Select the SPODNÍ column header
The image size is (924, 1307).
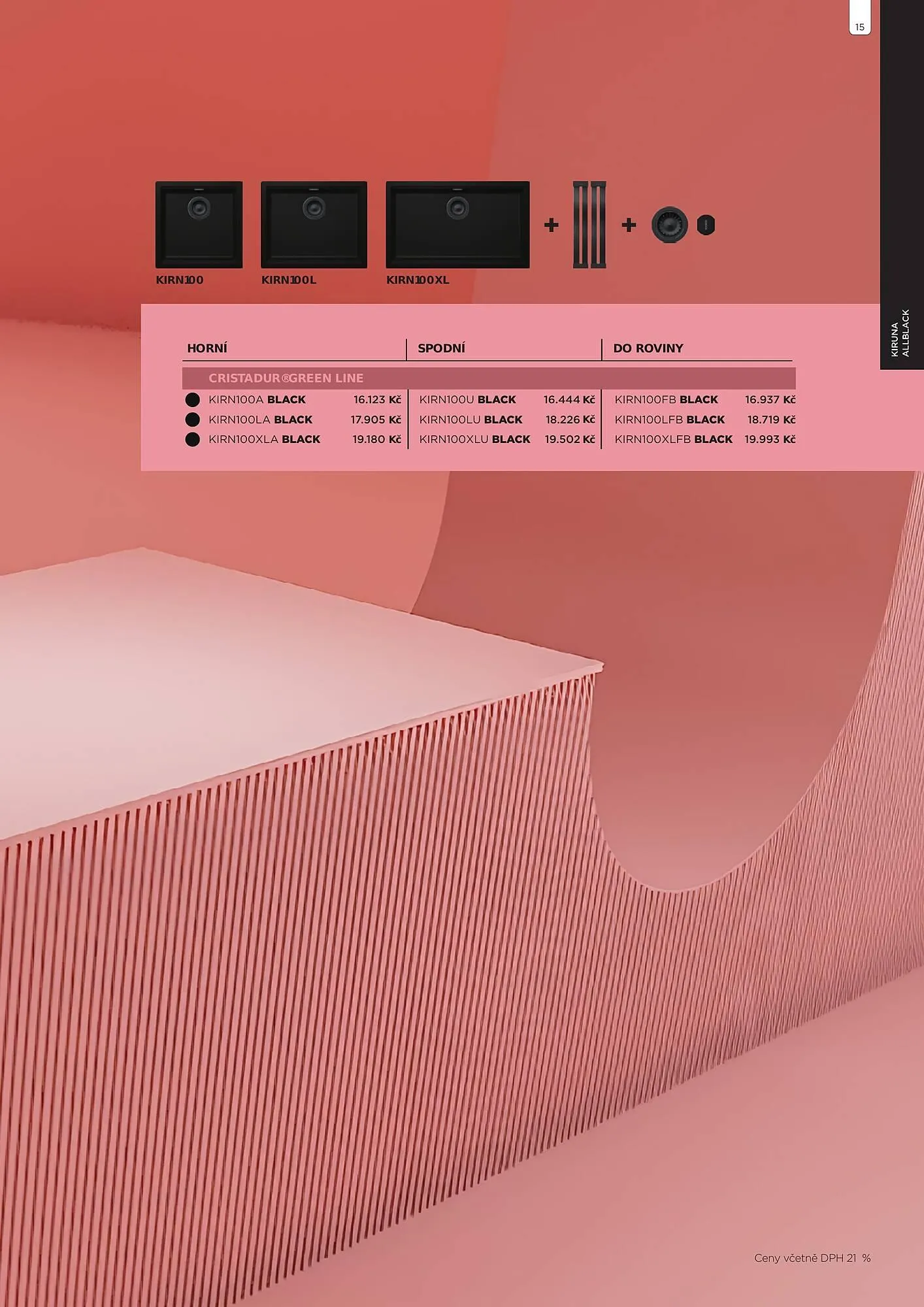tap(441, 348)
